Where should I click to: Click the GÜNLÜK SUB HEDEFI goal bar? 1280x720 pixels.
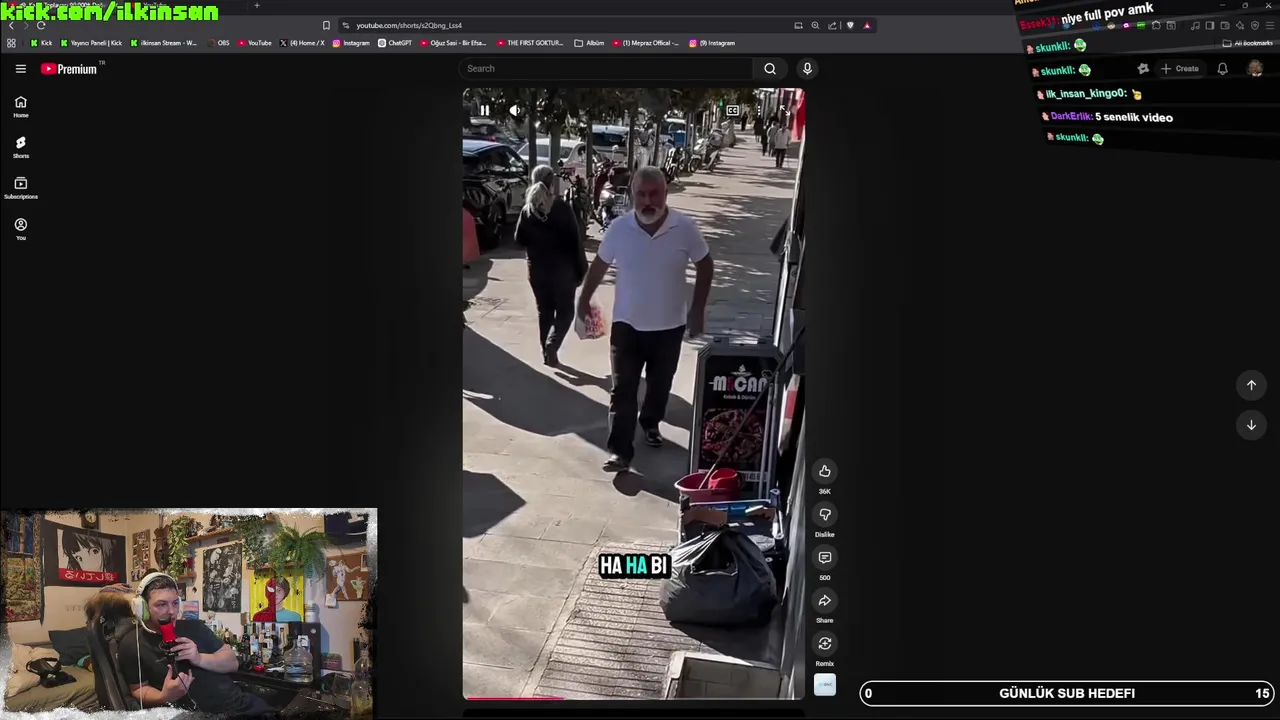1067,693
